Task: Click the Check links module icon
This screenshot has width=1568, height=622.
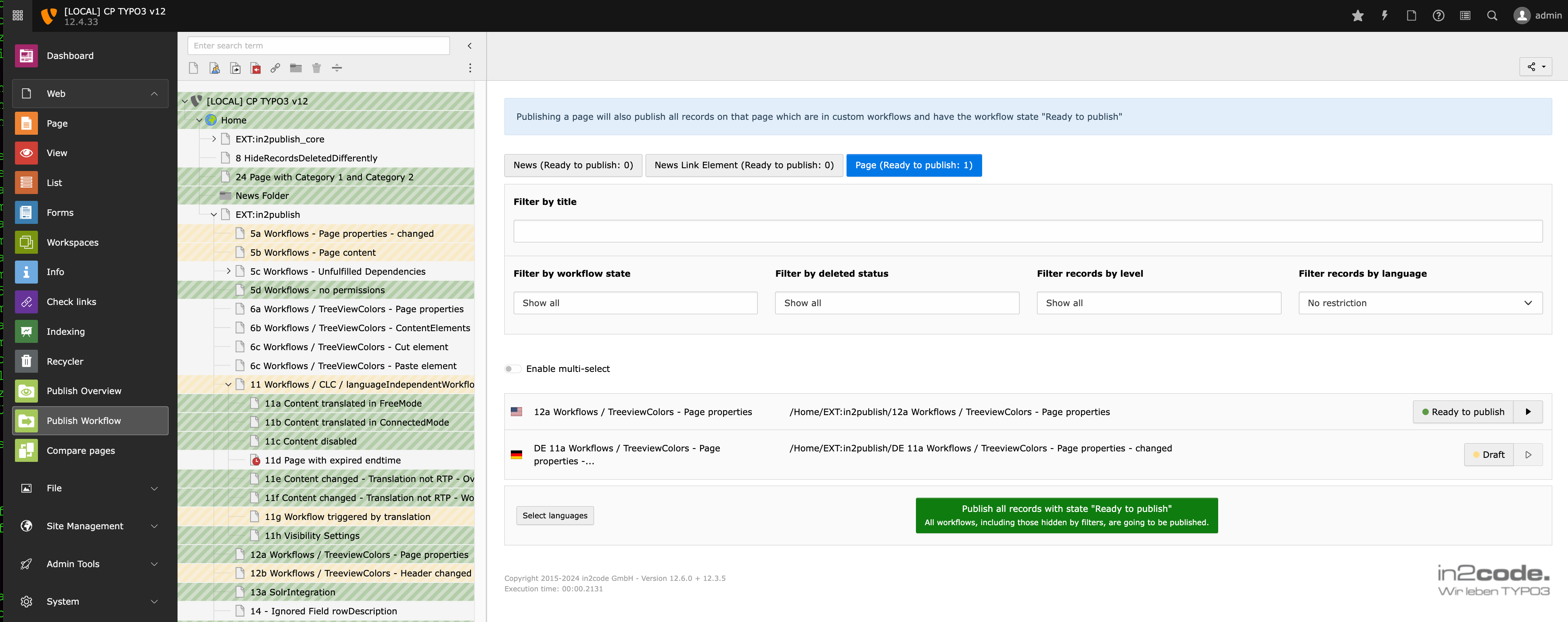Action: coord(26,302)
